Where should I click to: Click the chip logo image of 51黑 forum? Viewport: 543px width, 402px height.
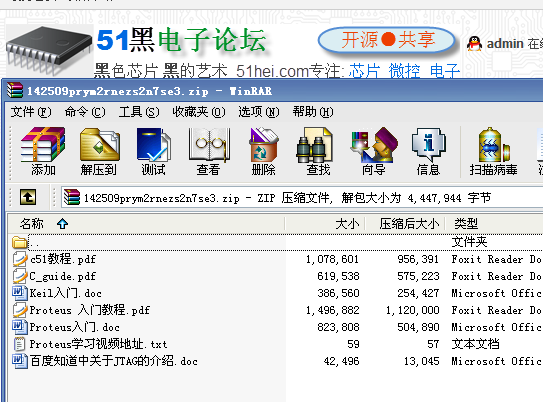[x=49, y=50]
